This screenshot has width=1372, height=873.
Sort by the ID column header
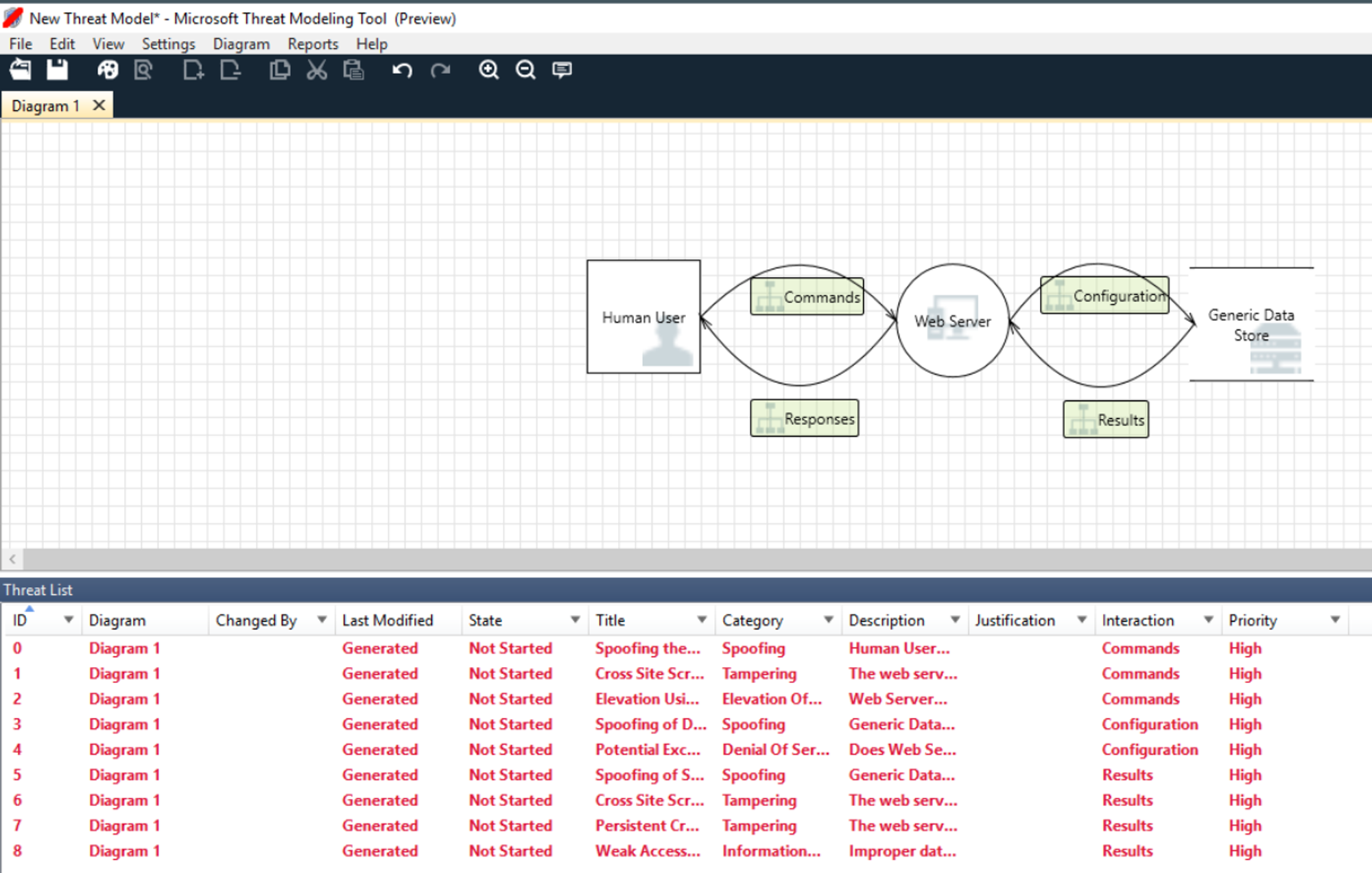[x=20, y=620]
